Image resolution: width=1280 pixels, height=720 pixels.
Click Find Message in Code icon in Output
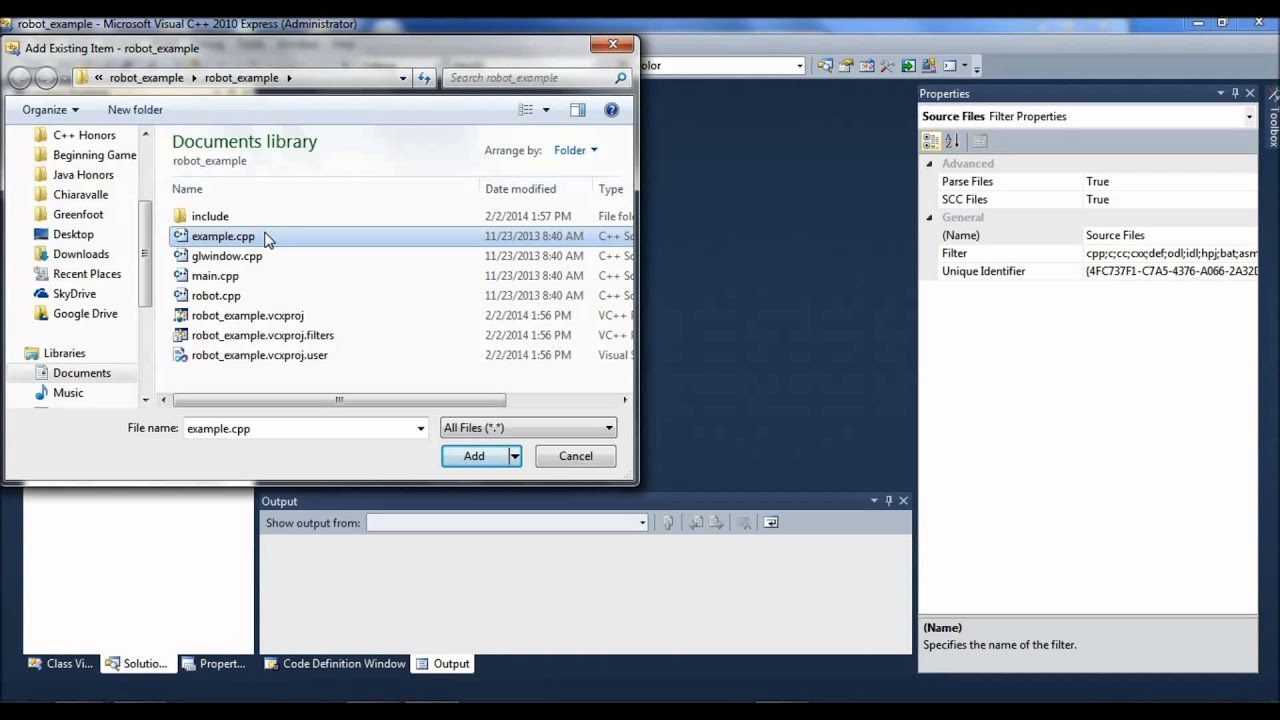coord(668,522)
